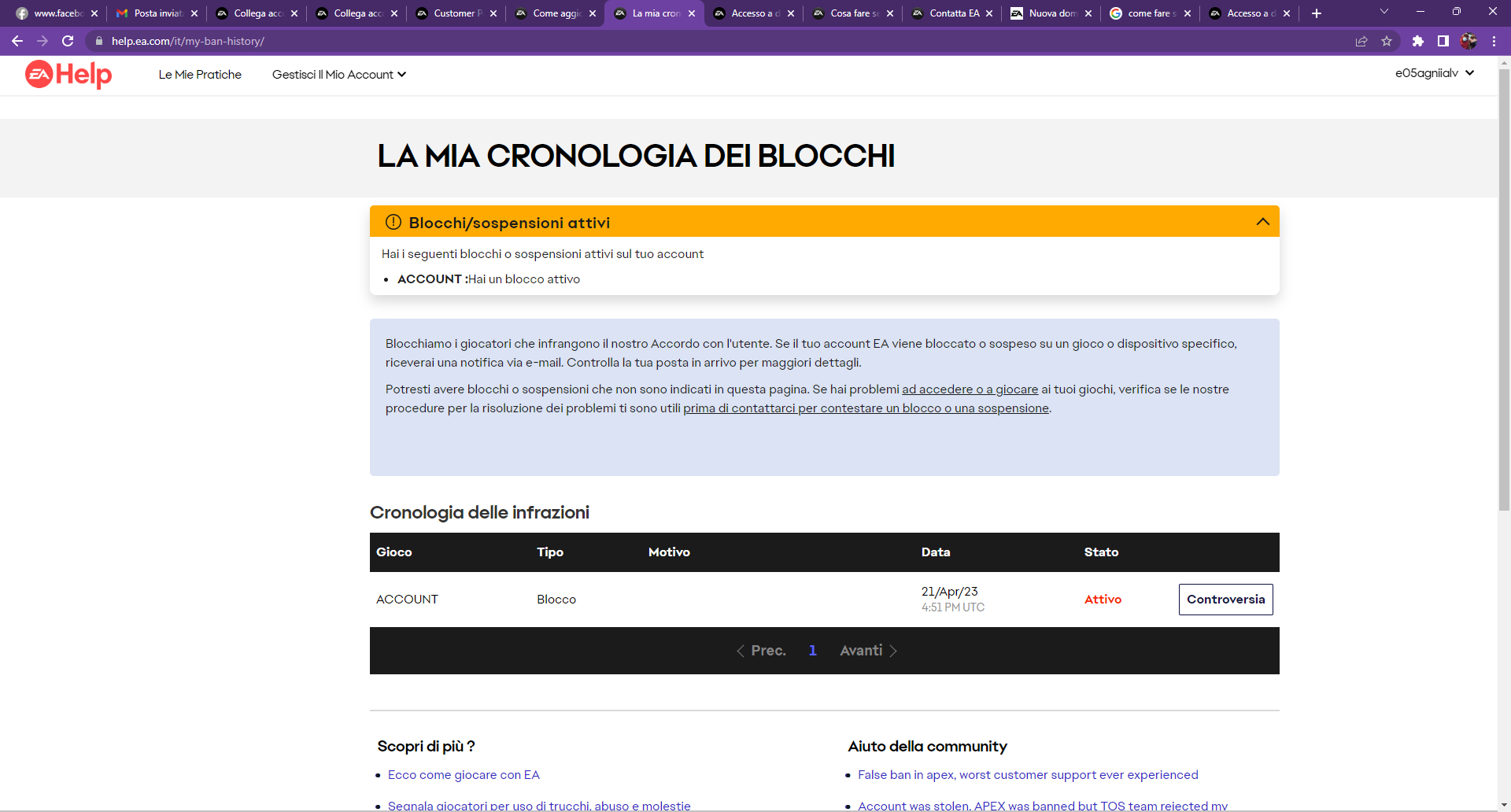Go back using browser back arrow

click(x=17, y=41)
